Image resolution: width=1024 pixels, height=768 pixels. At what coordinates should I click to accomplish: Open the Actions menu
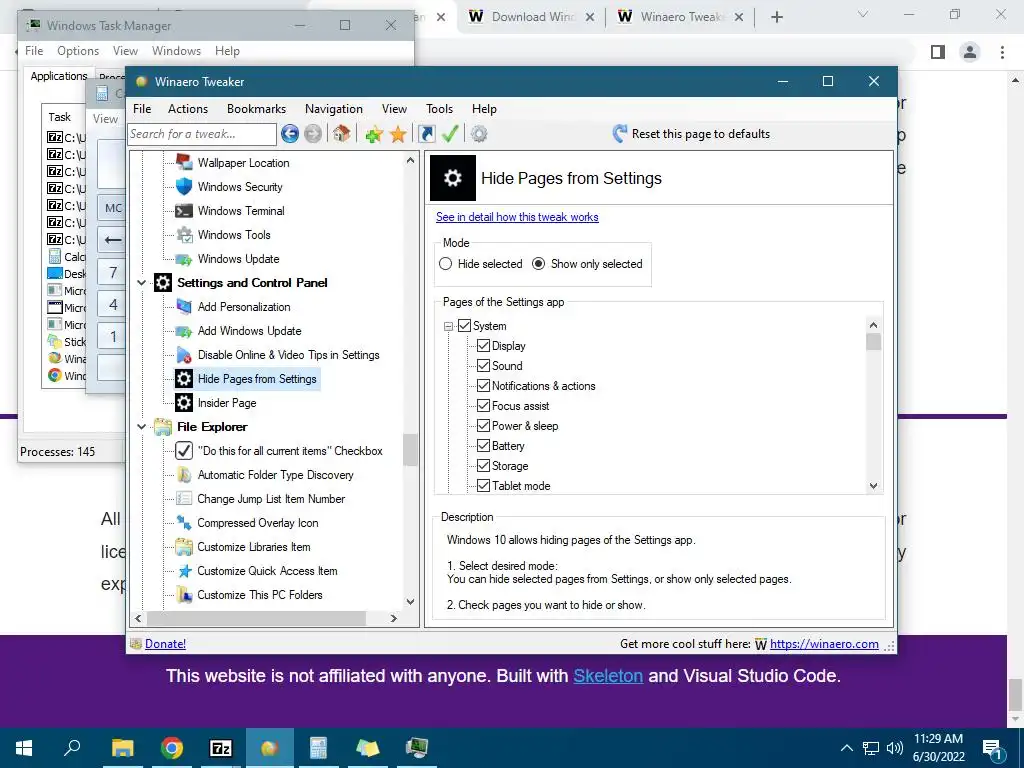pyautogui.click(x=188, y=109)
